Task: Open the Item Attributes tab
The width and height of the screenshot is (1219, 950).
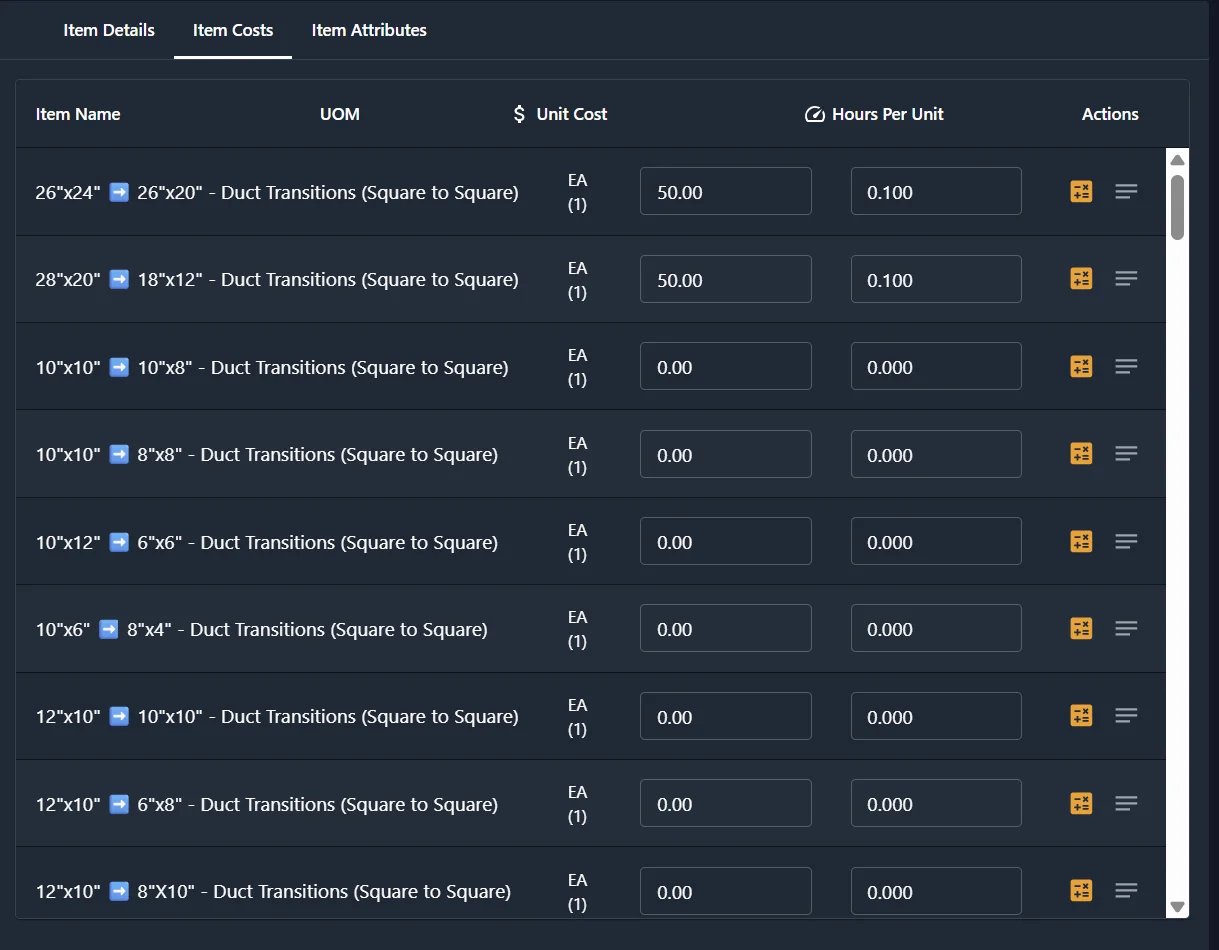Action: pos(369,30)
